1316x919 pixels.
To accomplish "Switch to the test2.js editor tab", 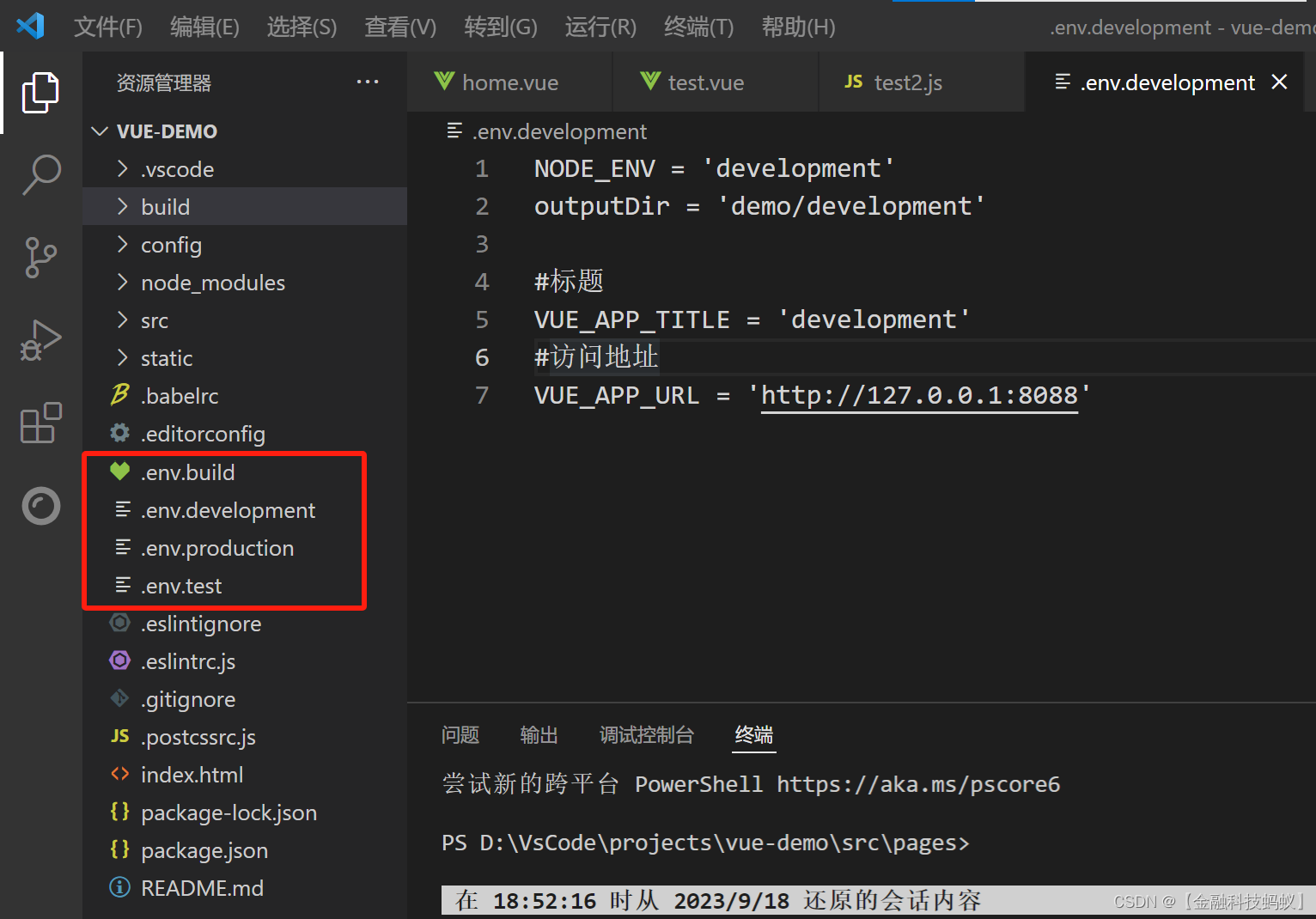I will [922, 82].
